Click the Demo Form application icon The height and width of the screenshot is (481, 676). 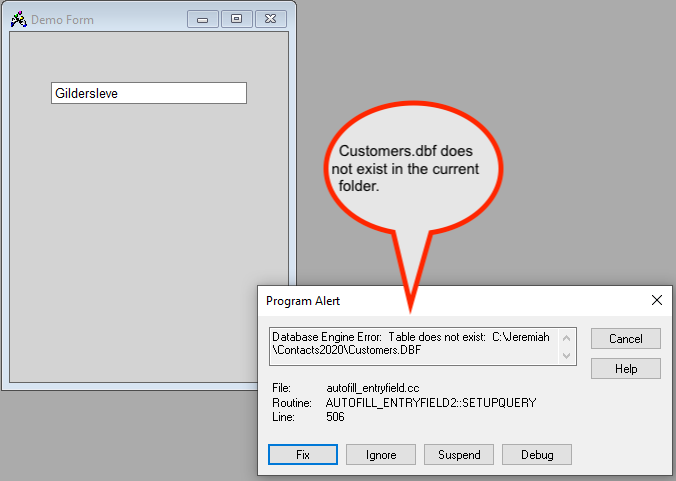pyautogui.click(x=17, y=19)
